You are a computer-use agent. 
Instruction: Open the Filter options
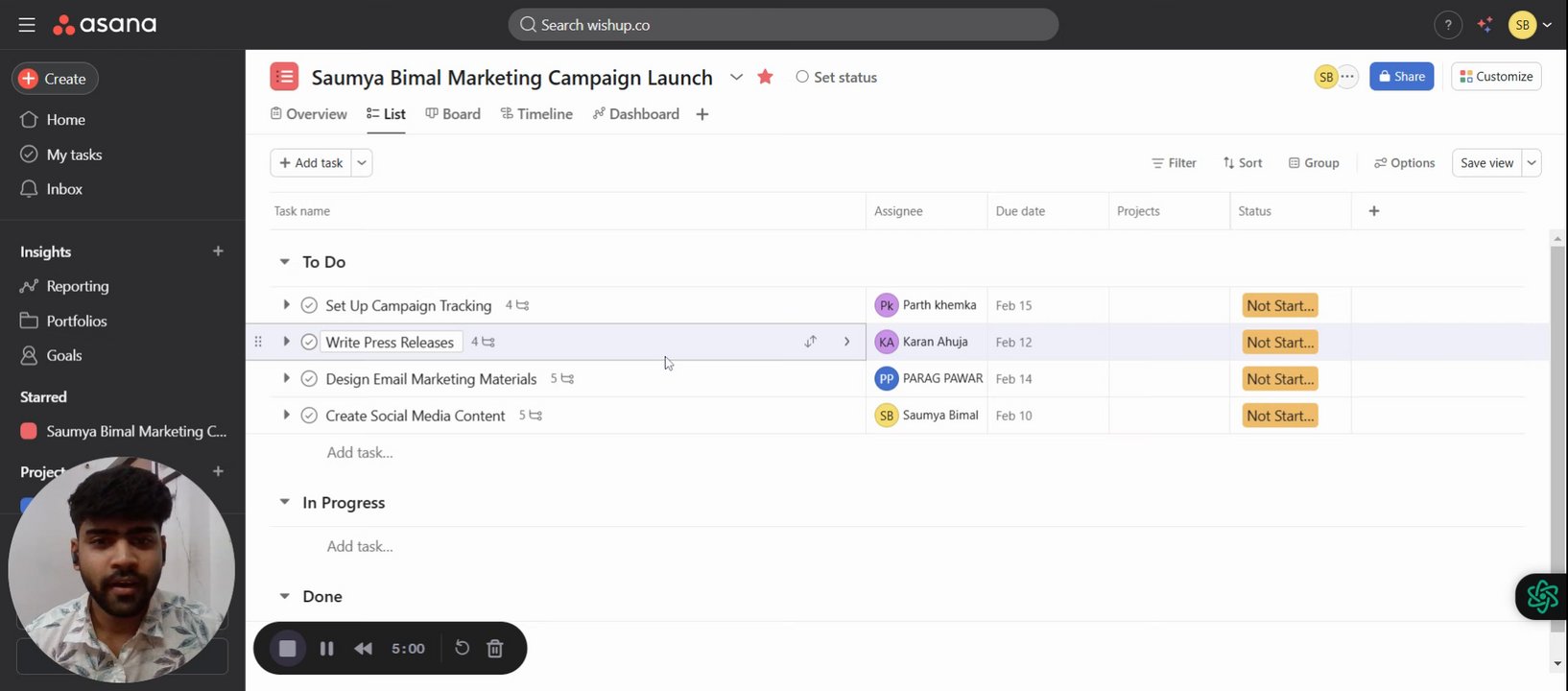[1174, 163]
